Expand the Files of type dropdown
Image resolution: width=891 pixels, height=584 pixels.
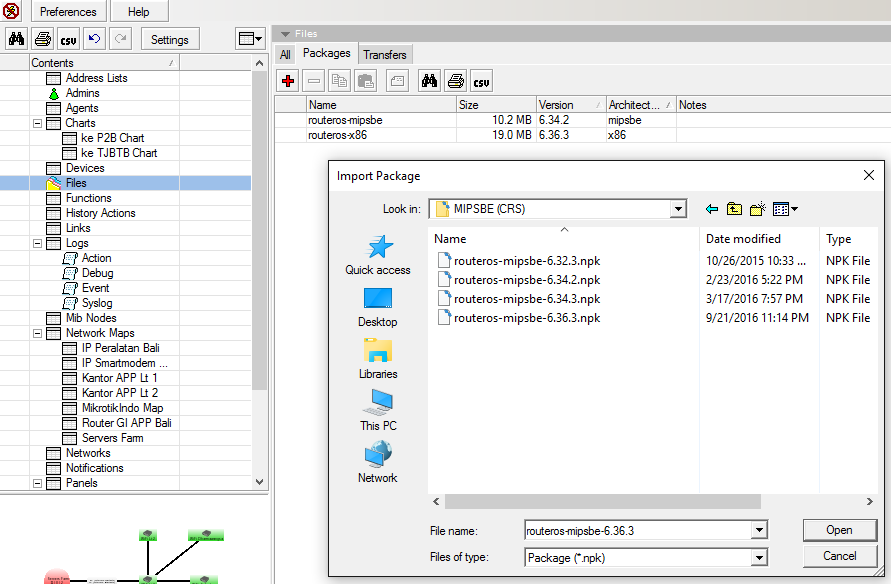tap(759, 558)
